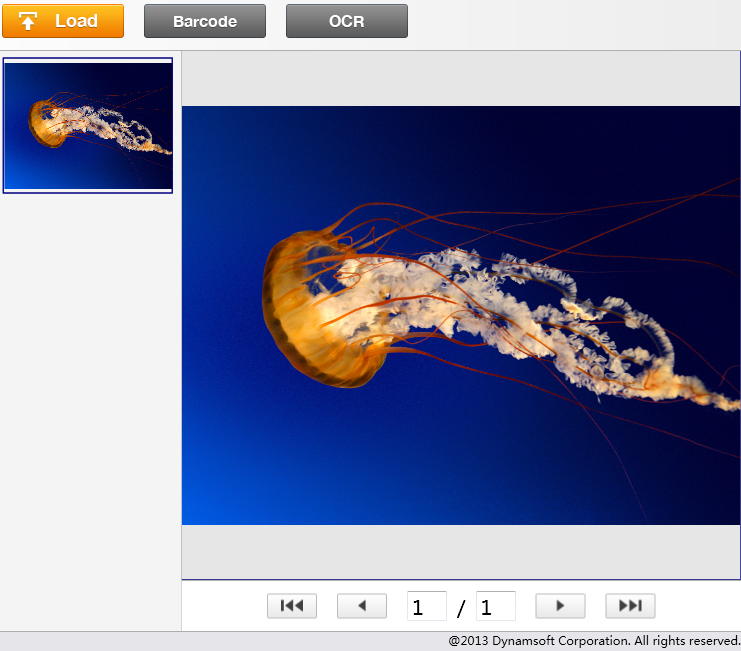Go to the previous page
This screenshot has height=651, width=741.
pyautogui.click(x=361, y=606)
